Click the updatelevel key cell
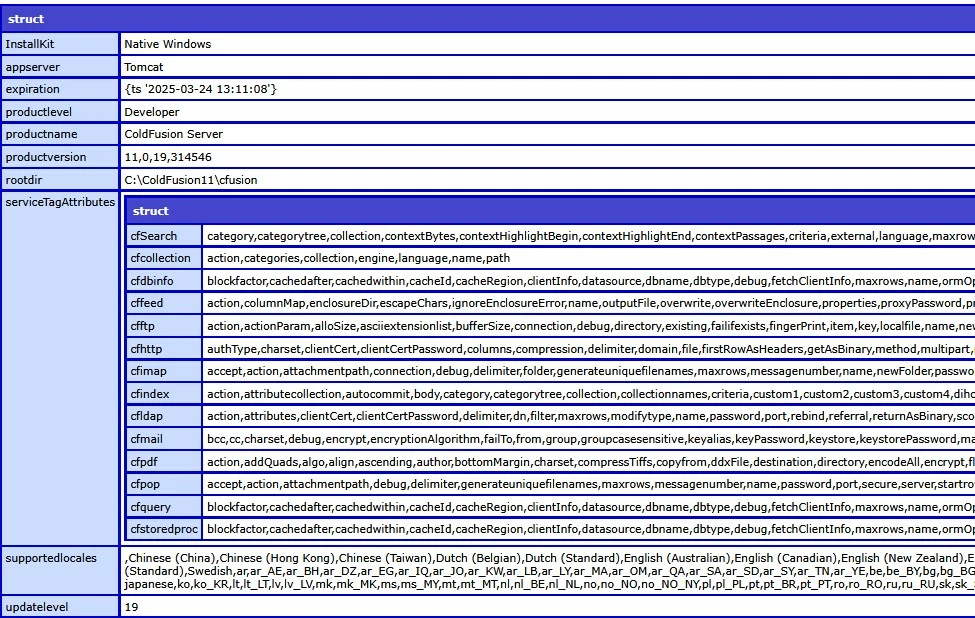The image size is (975, 618). pyautogui.click(x=60, y=607)
